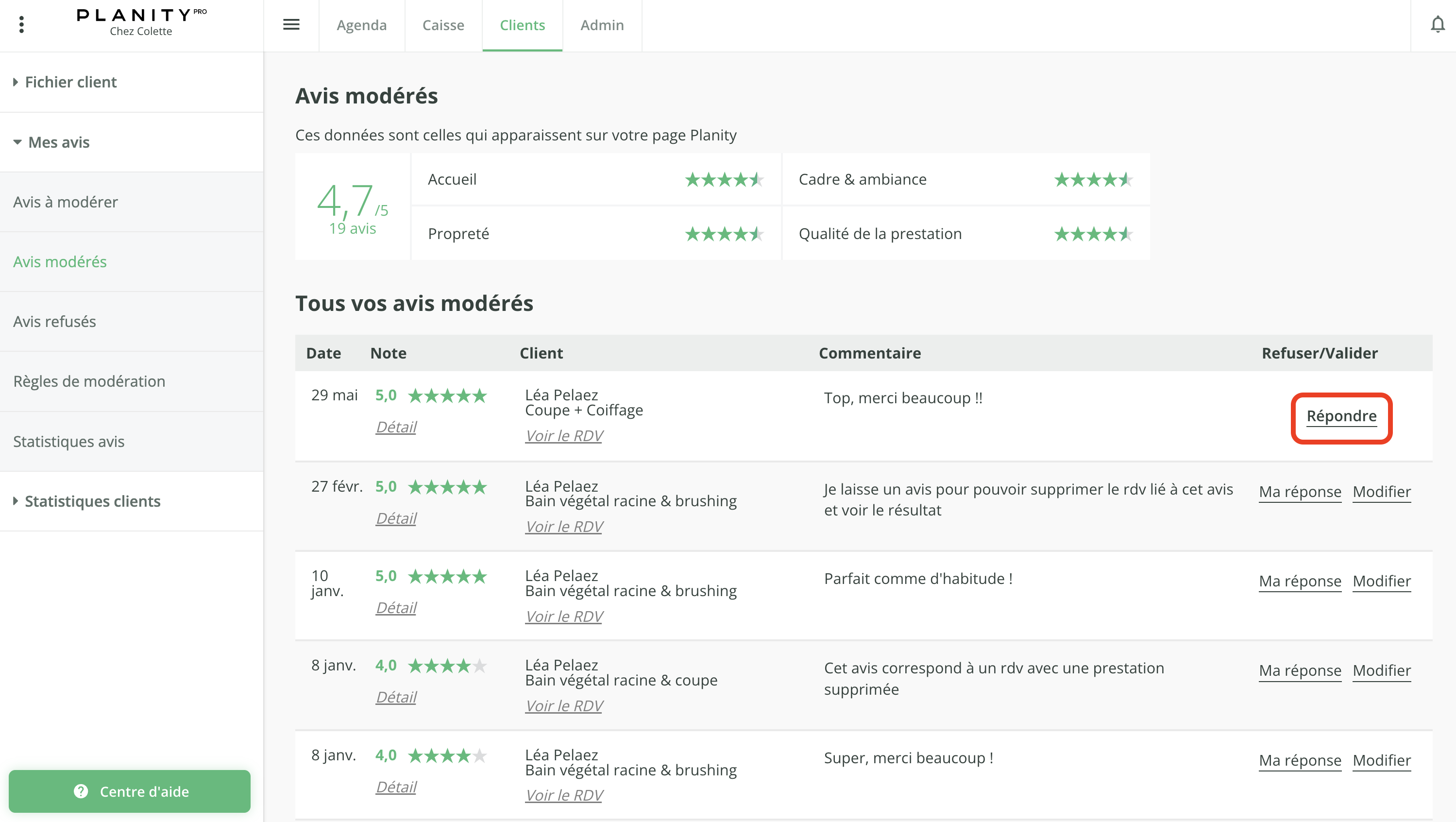Click Modifier on the 10 janv. review
Screen dimensions: 1456x822
(1381, 581)
